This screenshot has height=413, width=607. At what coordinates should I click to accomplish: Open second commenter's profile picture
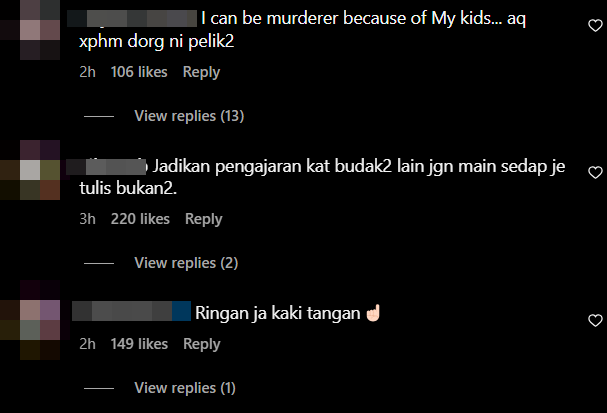click(40, 170)
